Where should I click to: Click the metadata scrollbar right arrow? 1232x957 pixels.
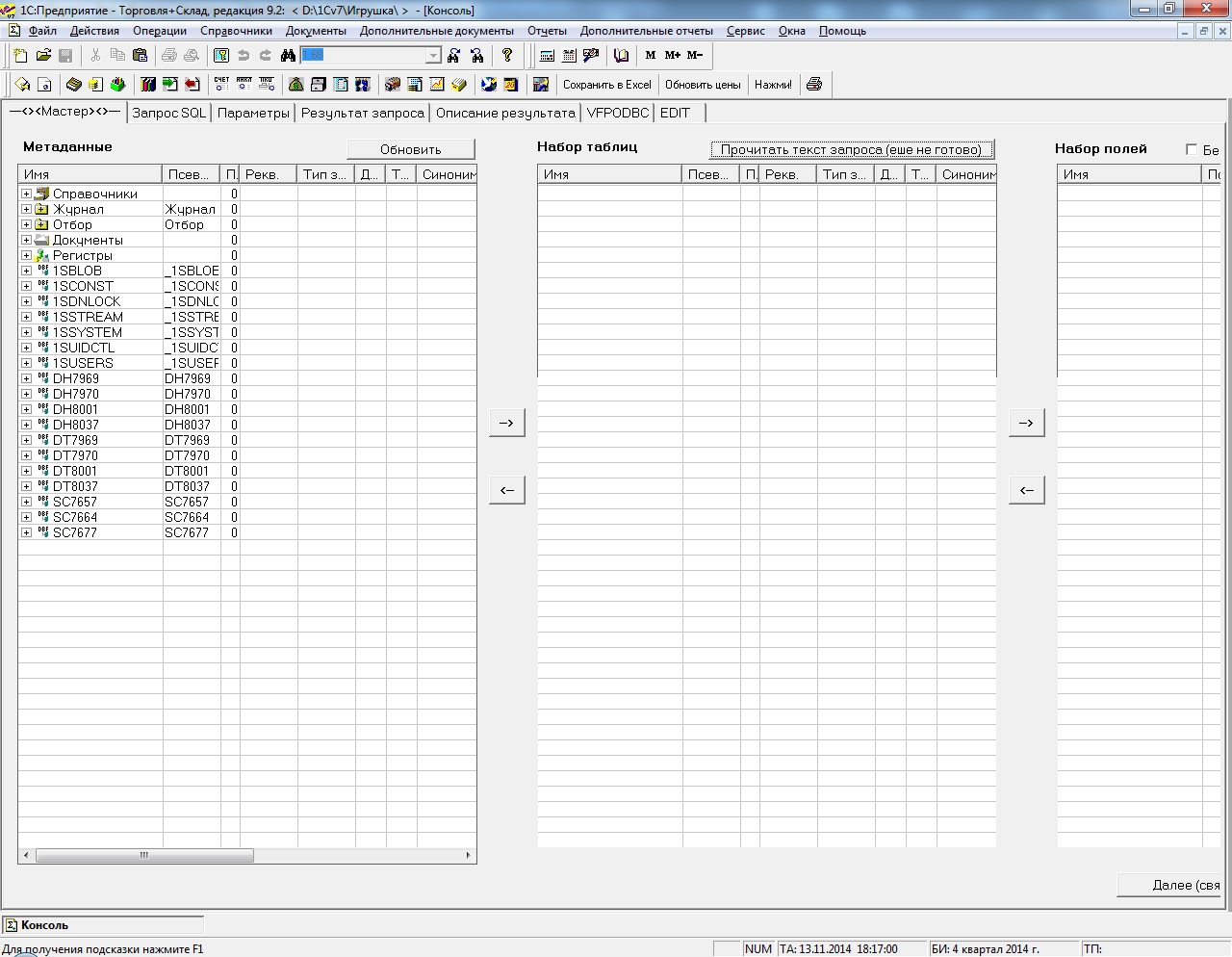pos(468,855)
